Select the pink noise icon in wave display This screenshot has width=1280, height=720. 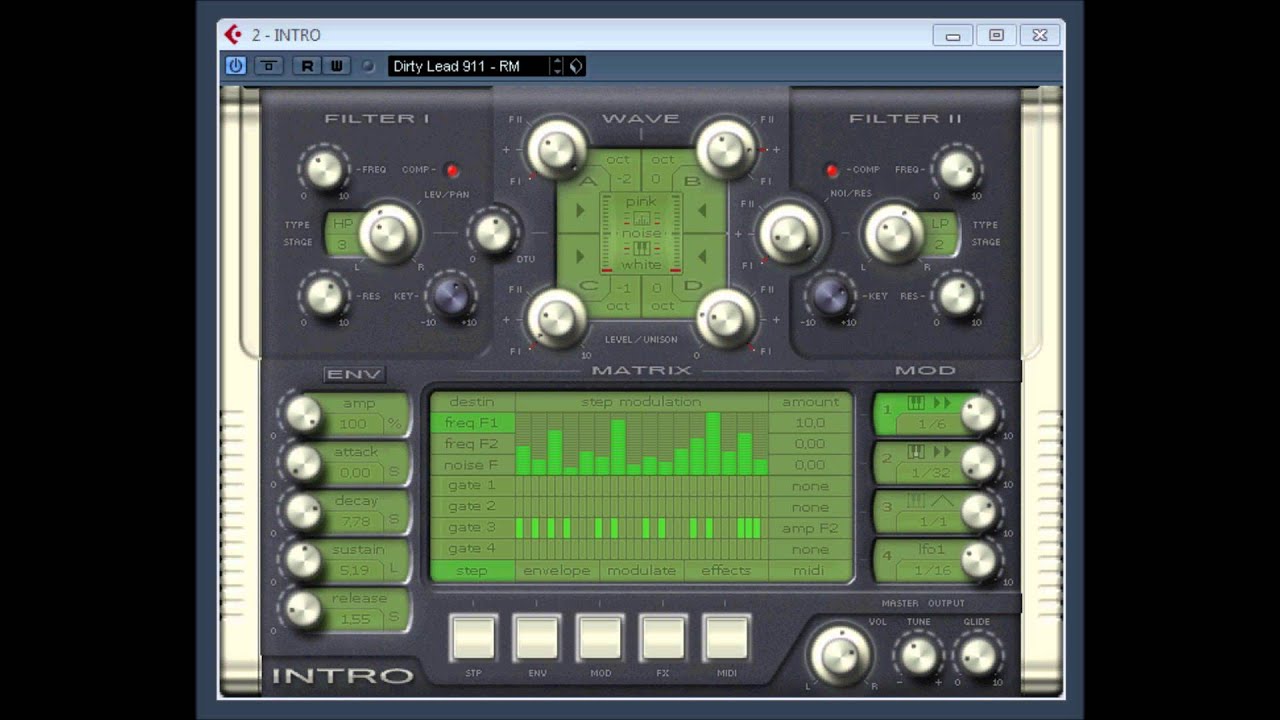(641, 218)
